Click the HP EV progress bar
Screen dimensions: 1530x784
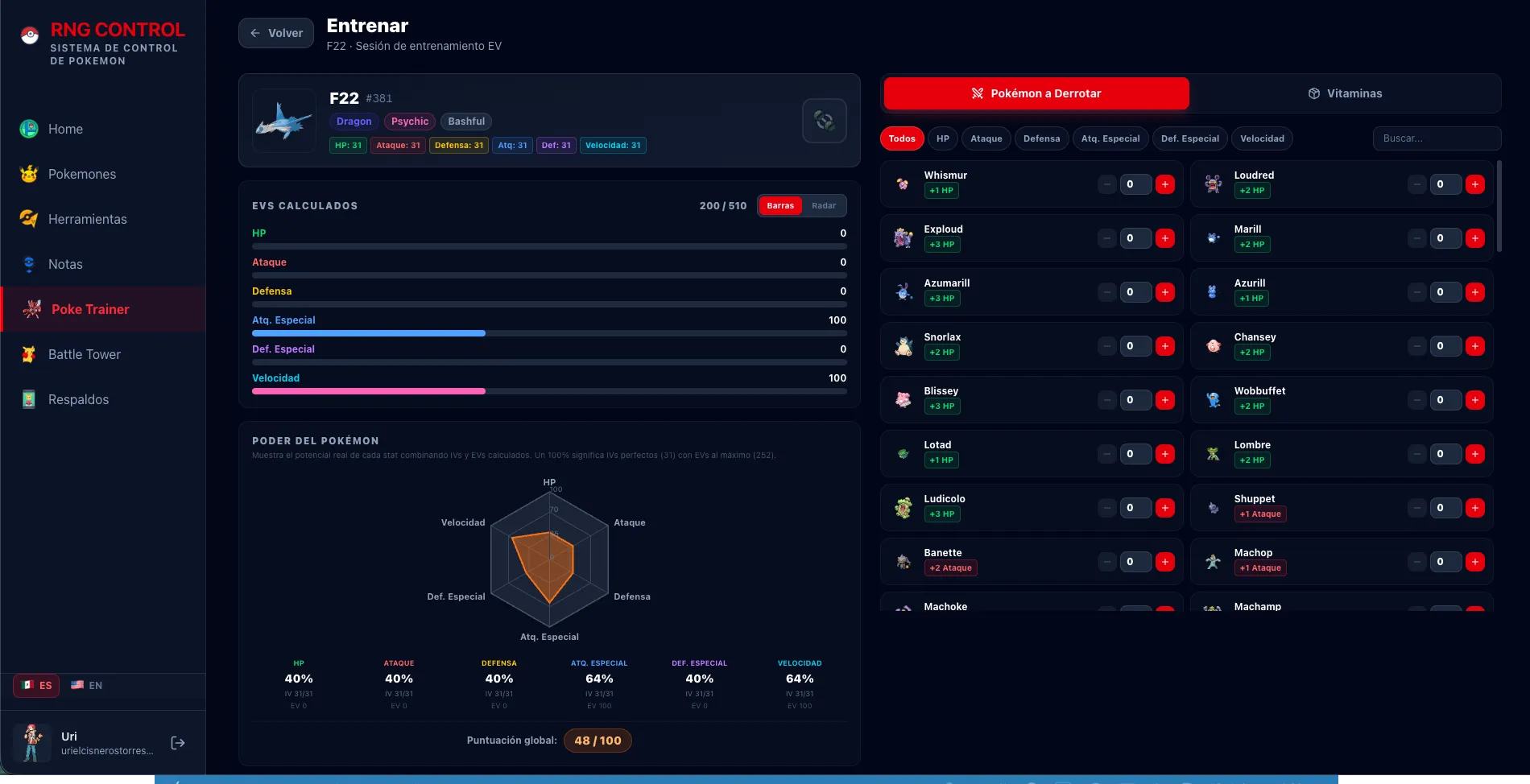tap(549, 246)
